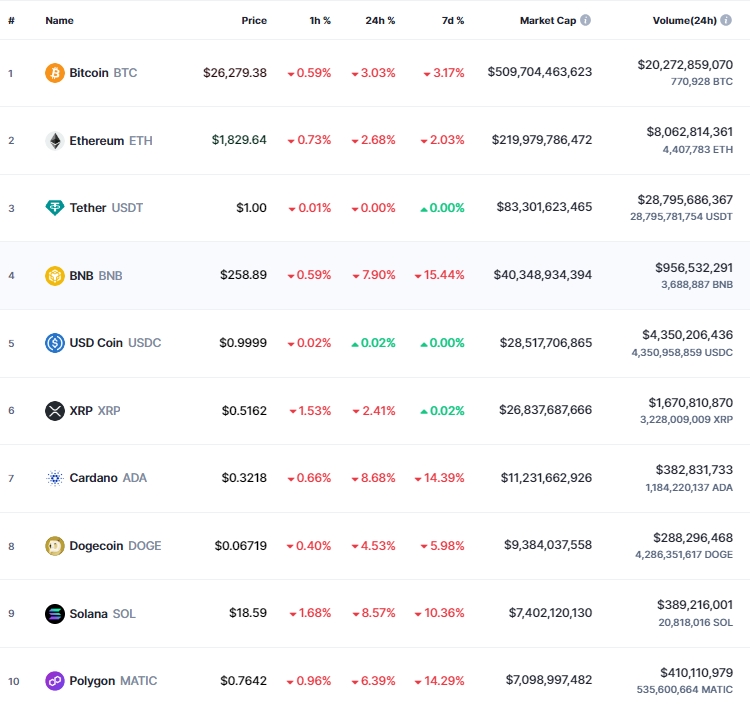
Task: Sort by the 7d % column header
Action: coord(453,21)
